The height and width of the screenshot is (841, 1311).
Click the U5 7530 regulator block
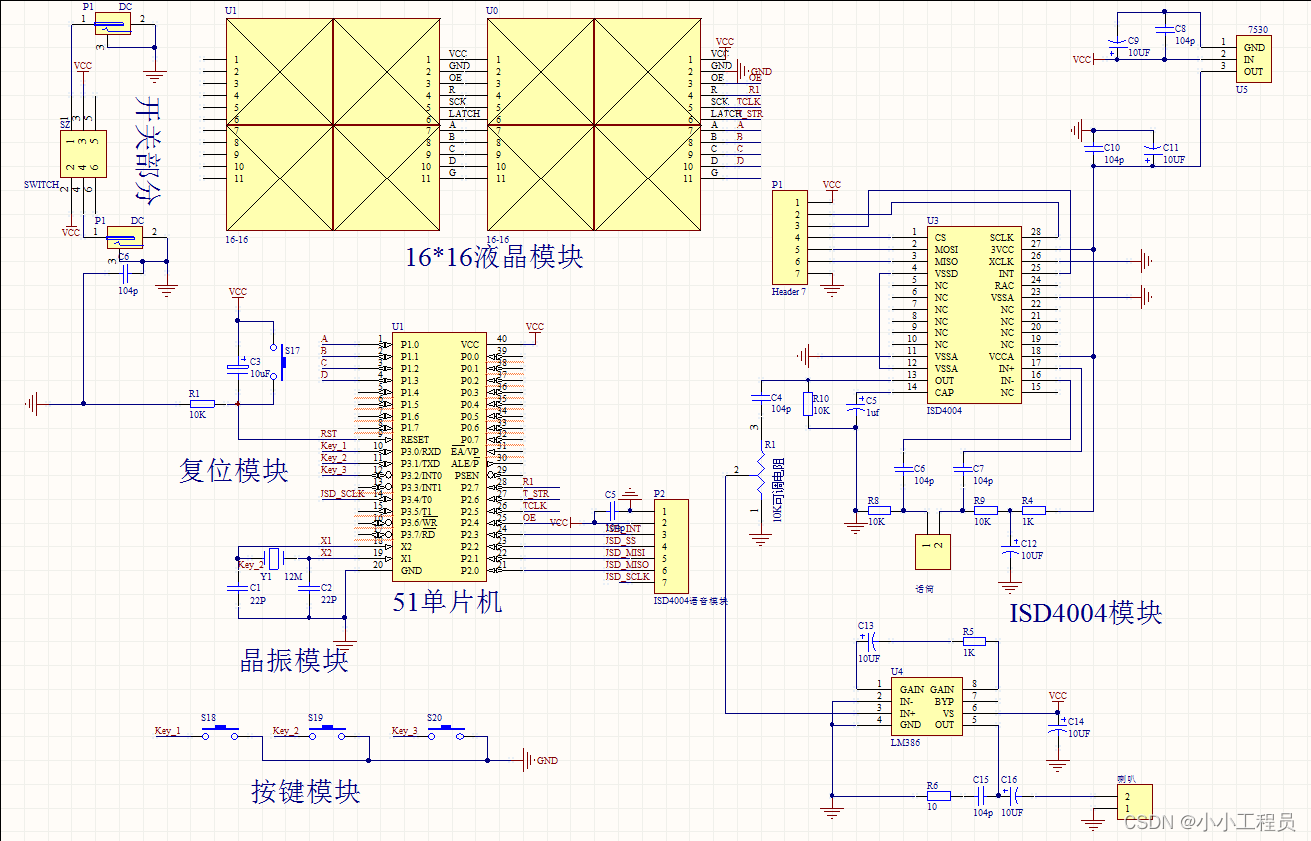coord(1254,60)
